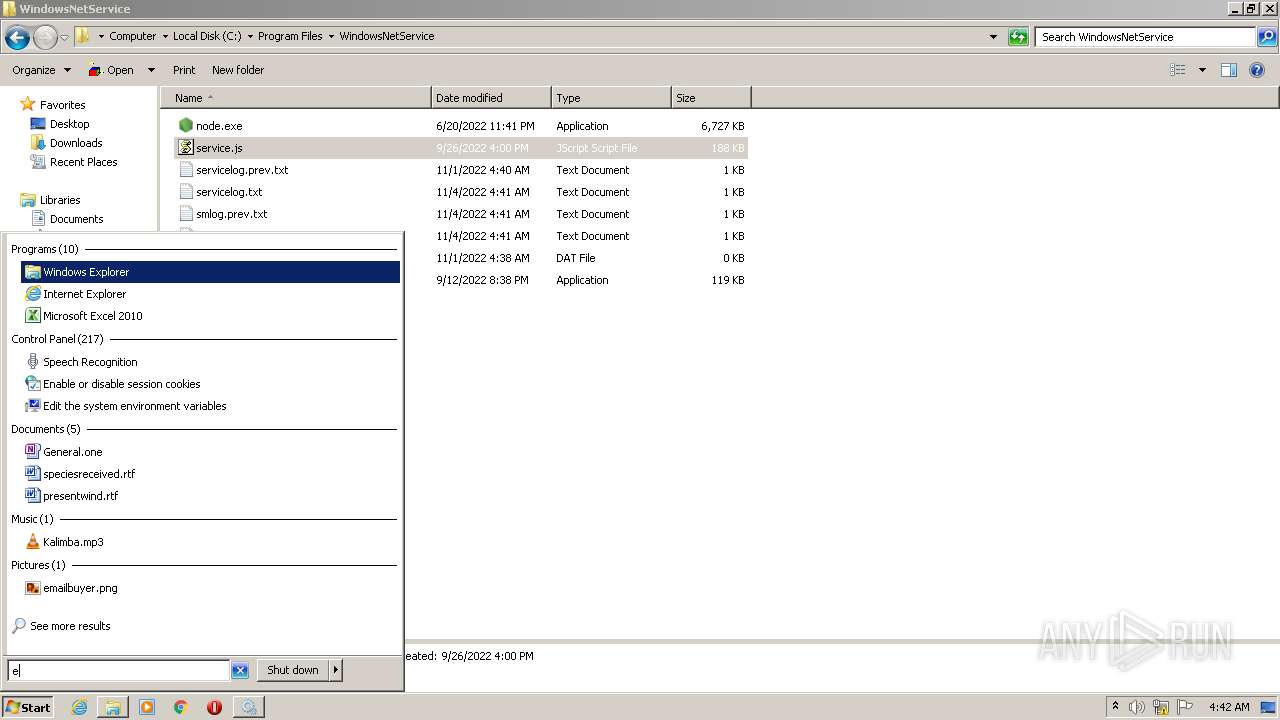
Task: Open Desktop in Favorites
Action: [x=69, y=124]
